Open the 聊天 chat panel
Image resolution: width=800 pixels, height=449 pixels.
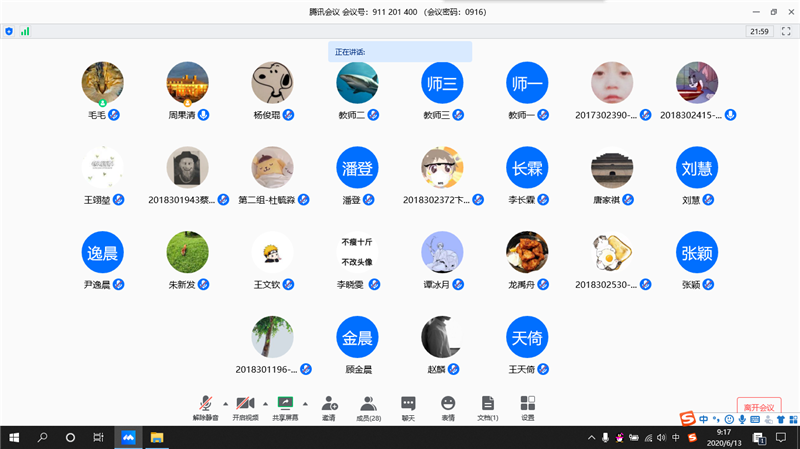(408, 404)
